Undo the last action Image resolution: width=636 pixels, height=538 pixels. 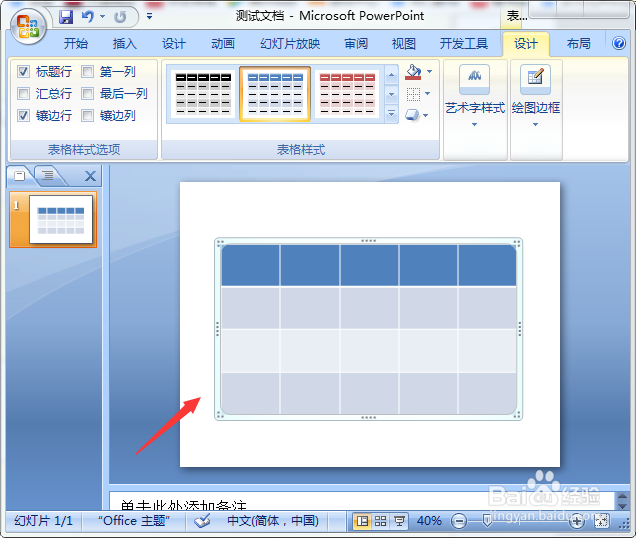coord(88,17)
